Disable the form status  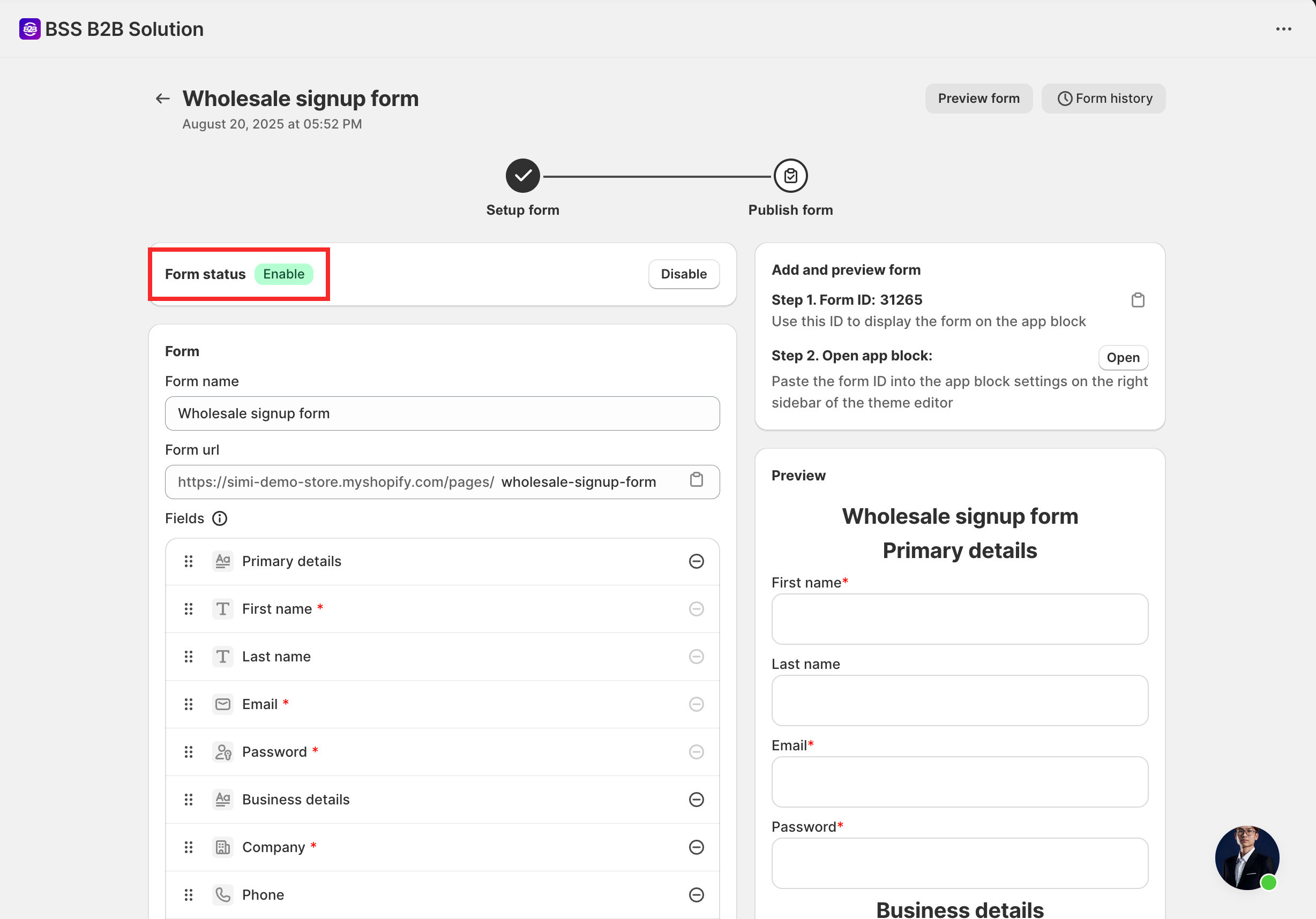point(683,274)
